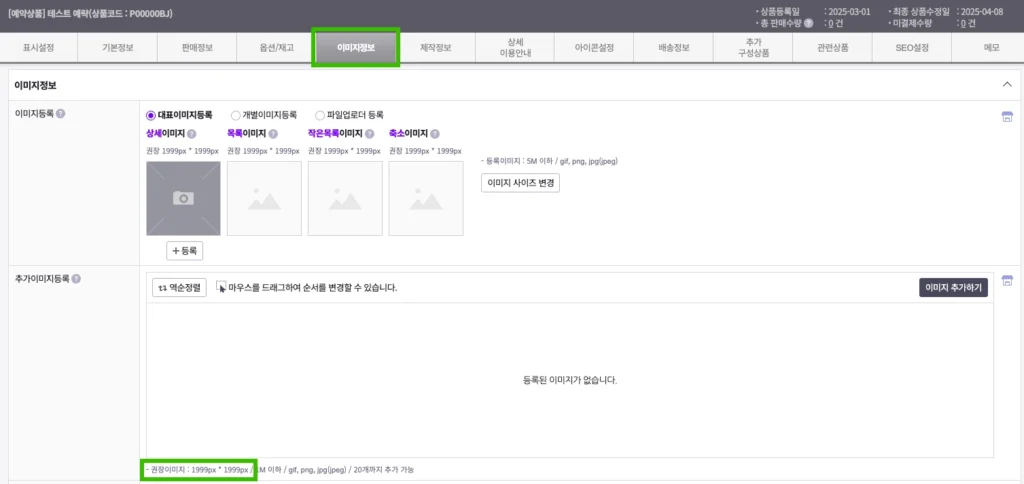
Task: Click the 상품등록일 2025-03-01 value
Action: 848,12
